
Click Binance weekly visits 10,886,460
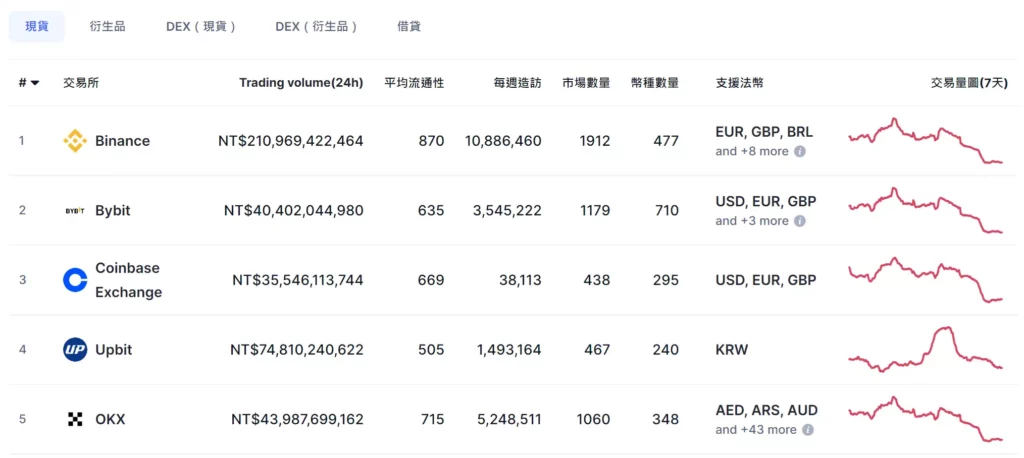[x=504, y=141]
